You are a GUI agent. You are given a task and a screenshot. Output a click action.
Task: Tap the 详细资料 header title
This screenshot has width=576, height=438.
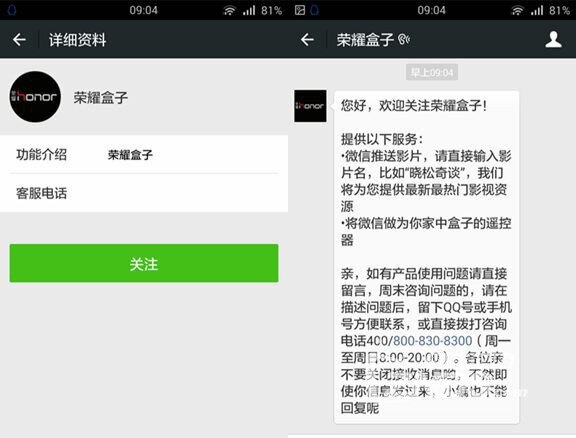coord(78,40)
